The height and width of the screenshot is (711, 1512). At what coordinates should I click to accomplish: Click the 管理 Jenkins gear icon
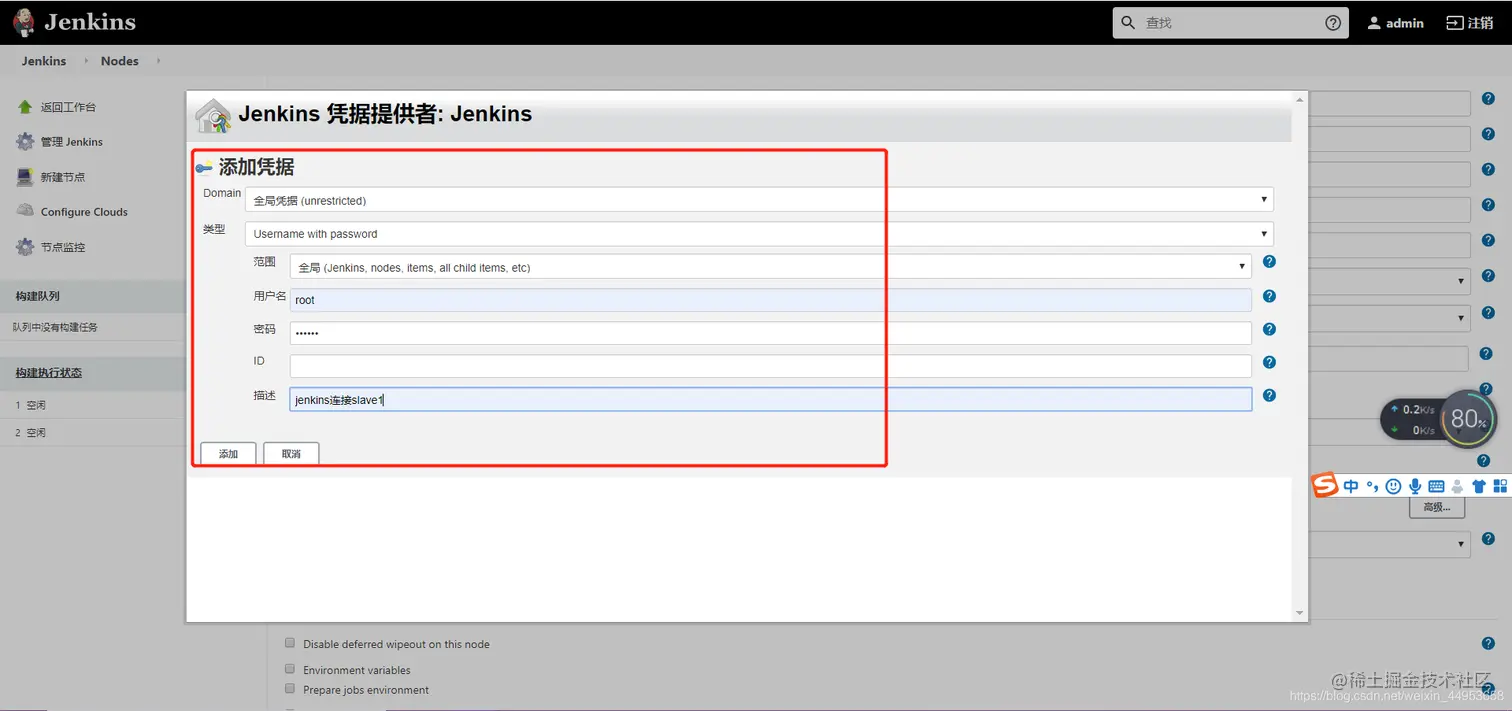[25, 142]
